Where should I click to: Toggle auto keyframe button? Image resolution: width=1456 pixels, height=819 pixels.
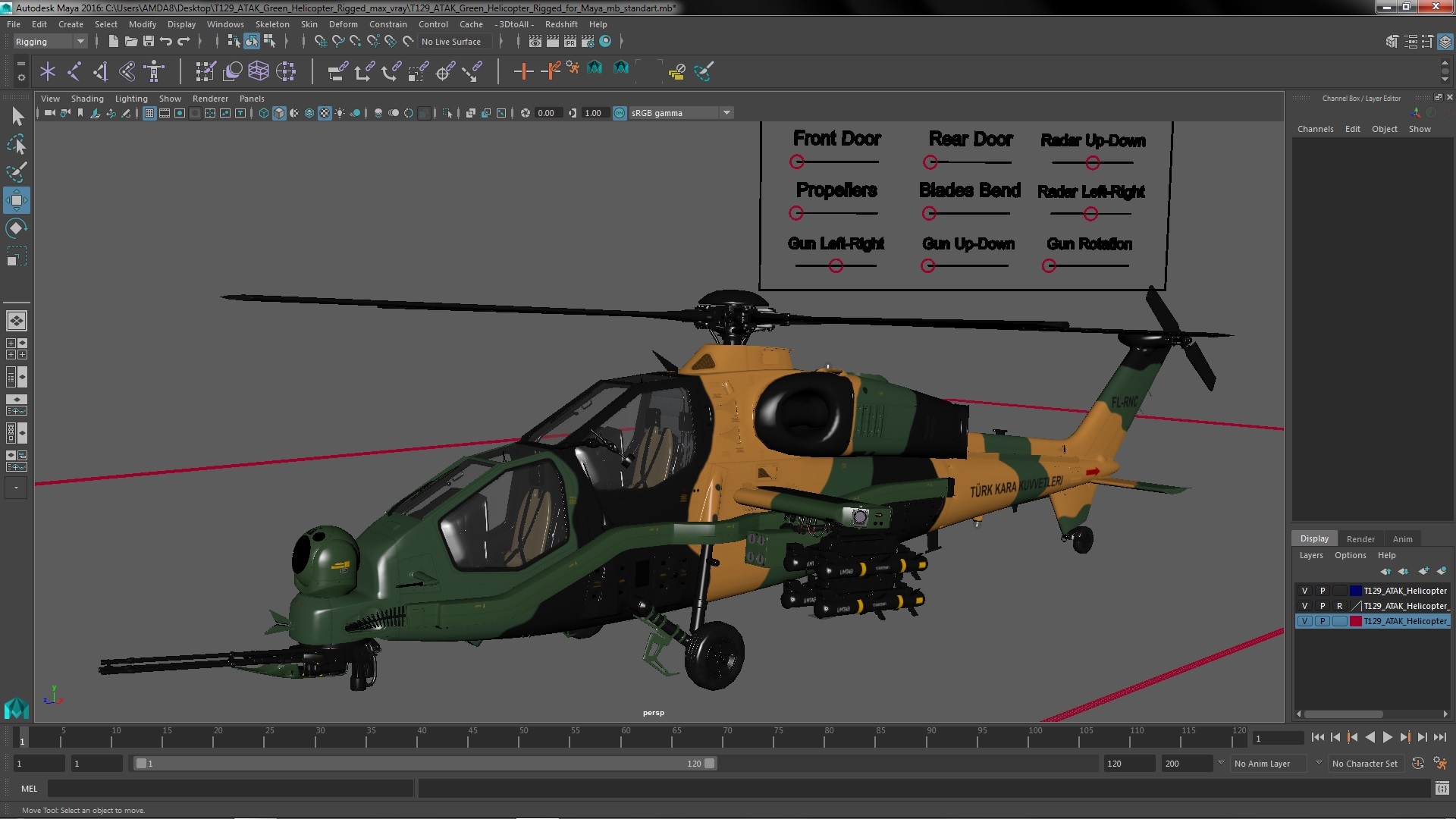1417,764
